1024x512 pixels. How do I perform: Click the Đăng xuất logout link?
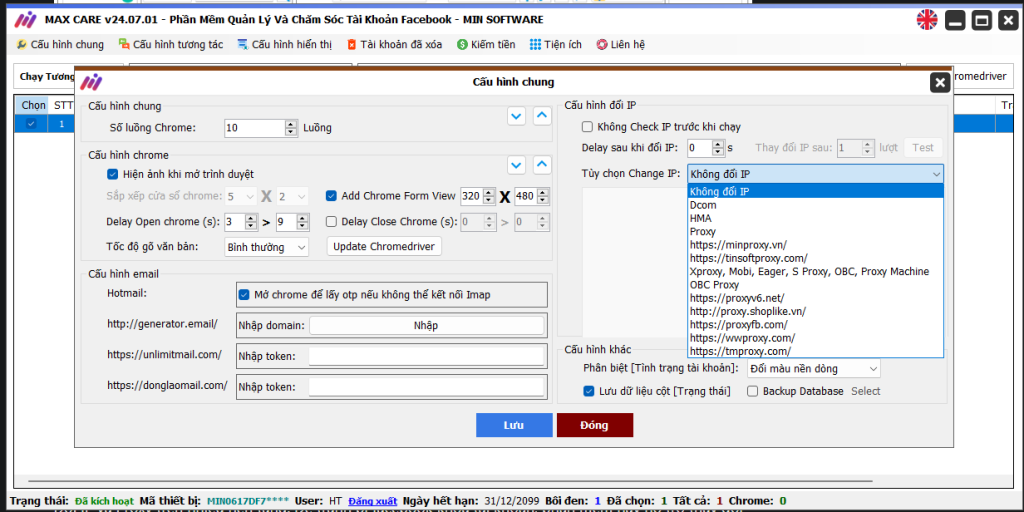(x=372, y=501)
